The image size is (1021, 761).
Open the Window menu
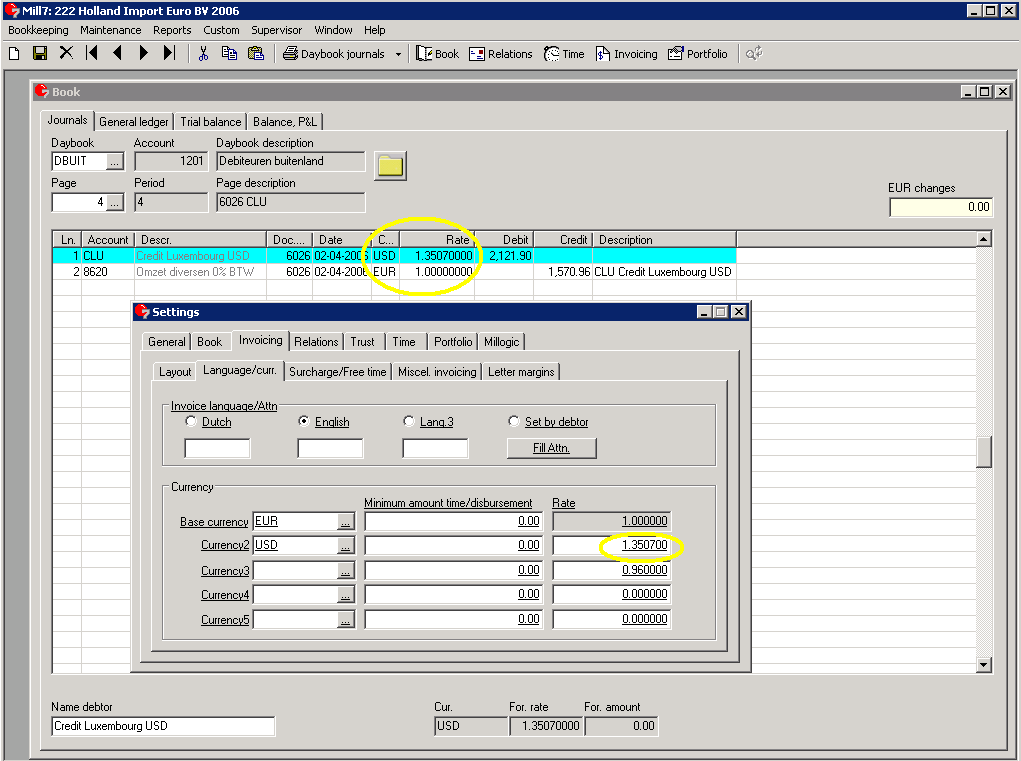pyautogui.click(x=333, y=30)
